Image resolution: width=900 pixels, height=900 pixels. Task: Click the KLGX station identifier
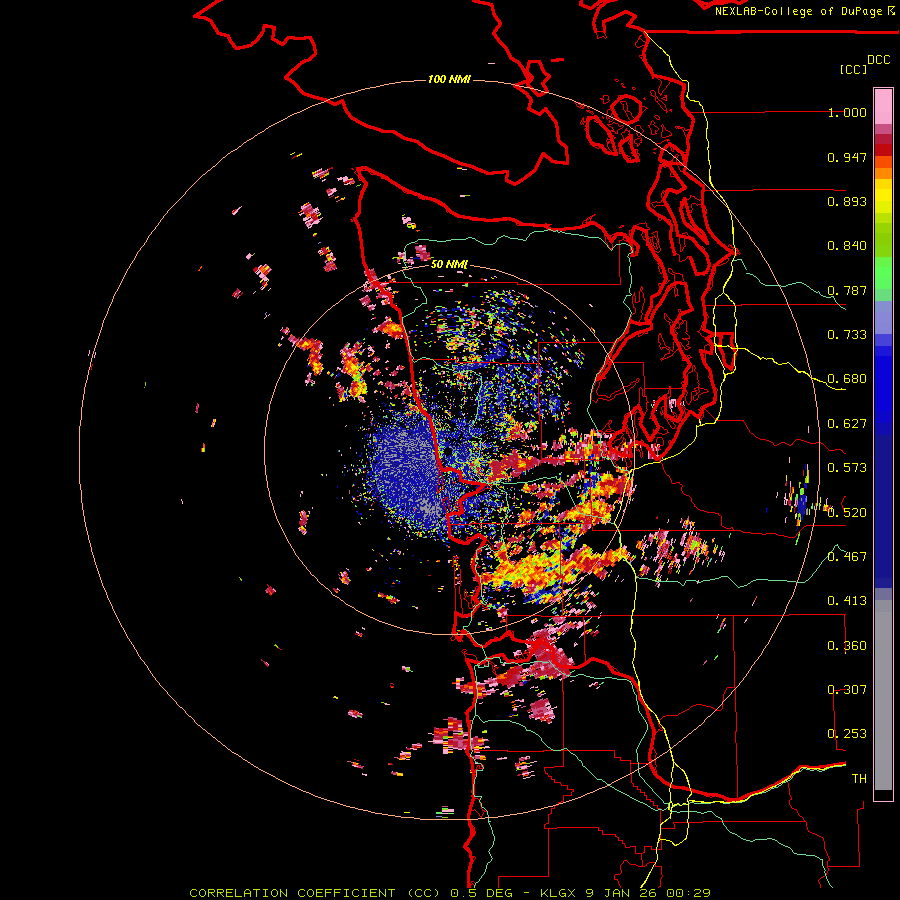pyautogui.click(x=559, y=893)
